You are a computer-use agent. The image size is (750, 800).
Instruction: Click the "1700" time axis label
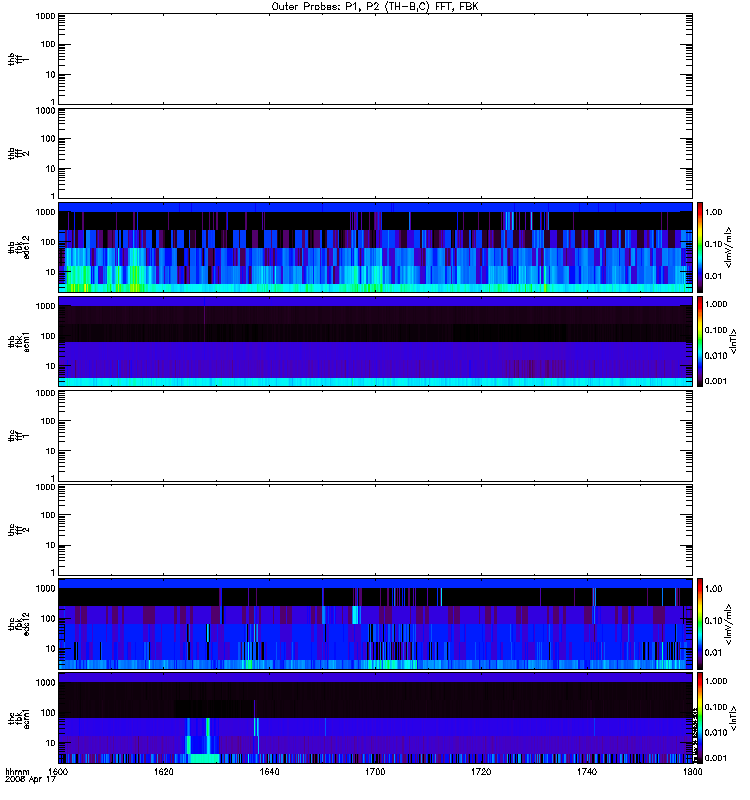375,771
